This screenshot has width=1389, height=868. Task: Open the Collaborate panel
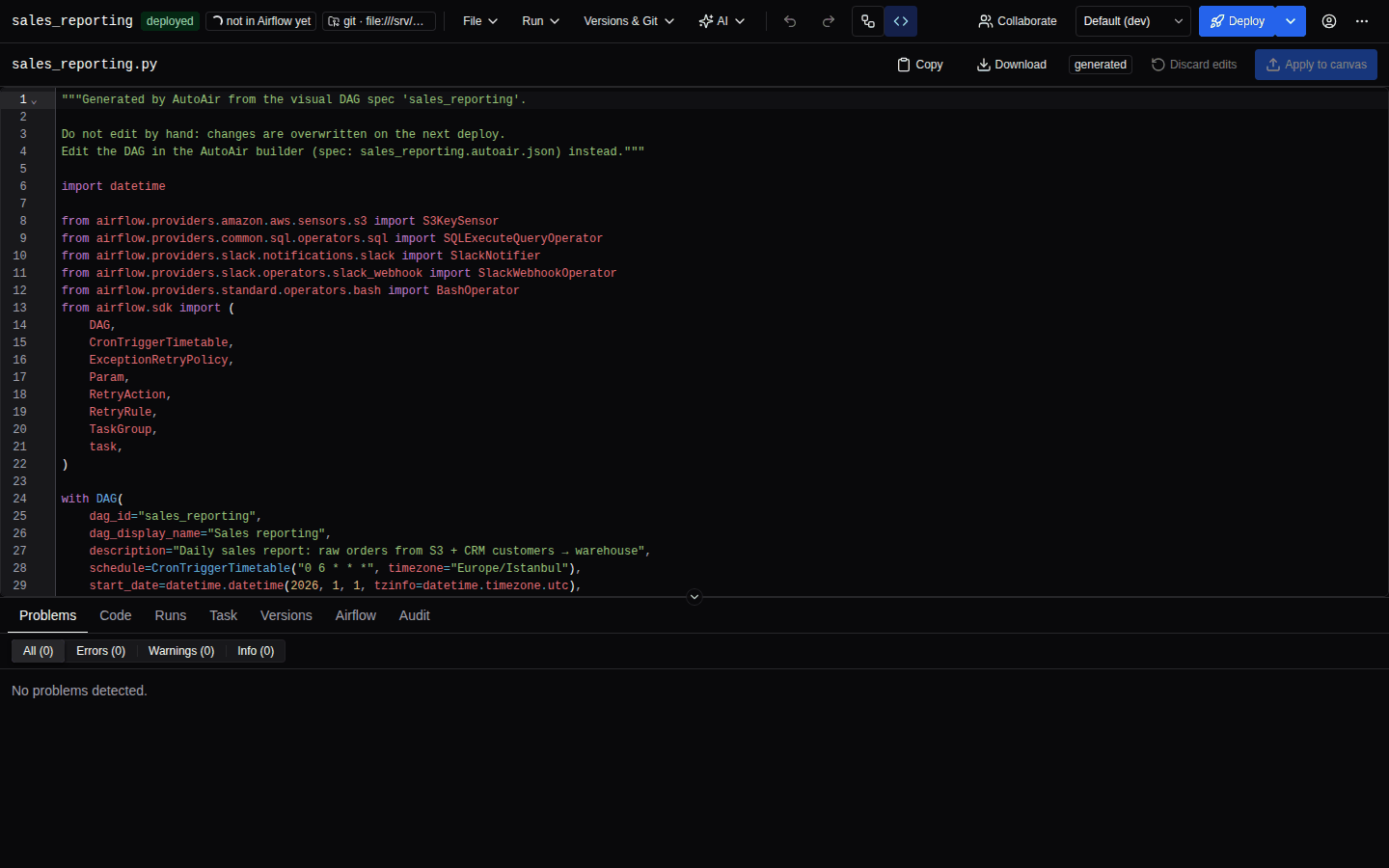click(1018, 21)
